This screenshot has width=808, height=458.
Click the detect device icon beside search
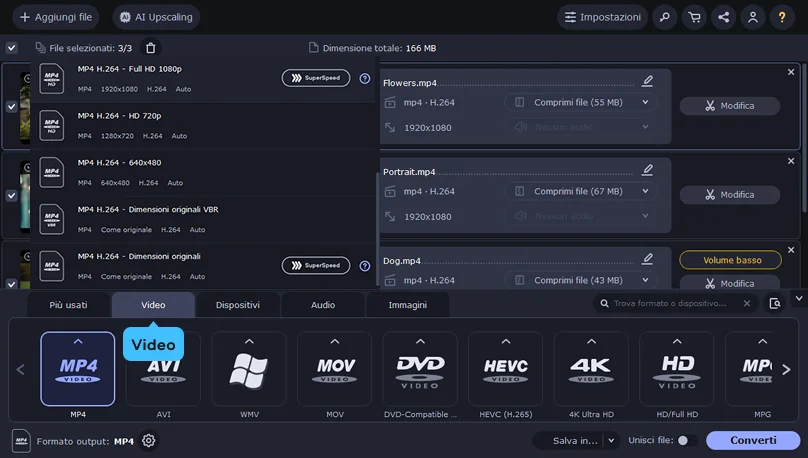(775, 303)
